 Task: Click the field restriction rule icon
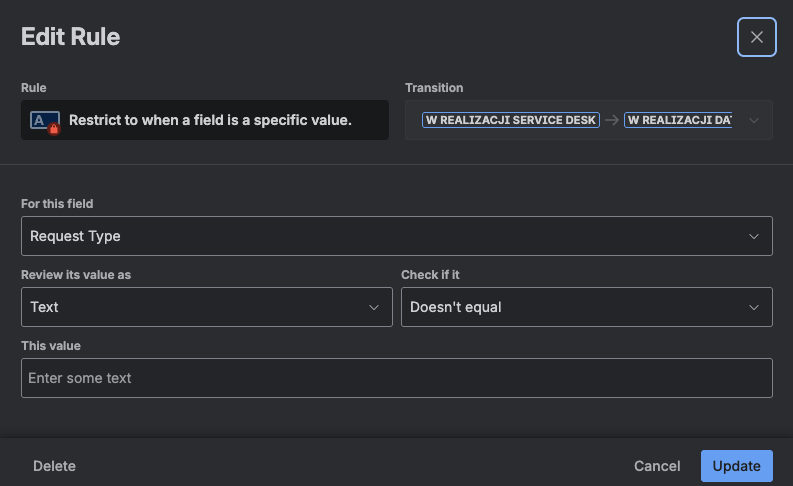[44, 121]
